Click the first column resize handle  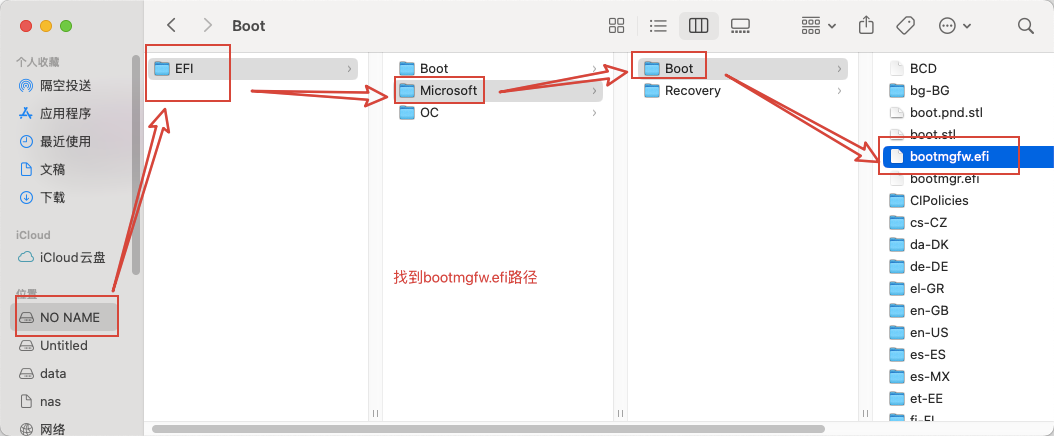[376, 413]
